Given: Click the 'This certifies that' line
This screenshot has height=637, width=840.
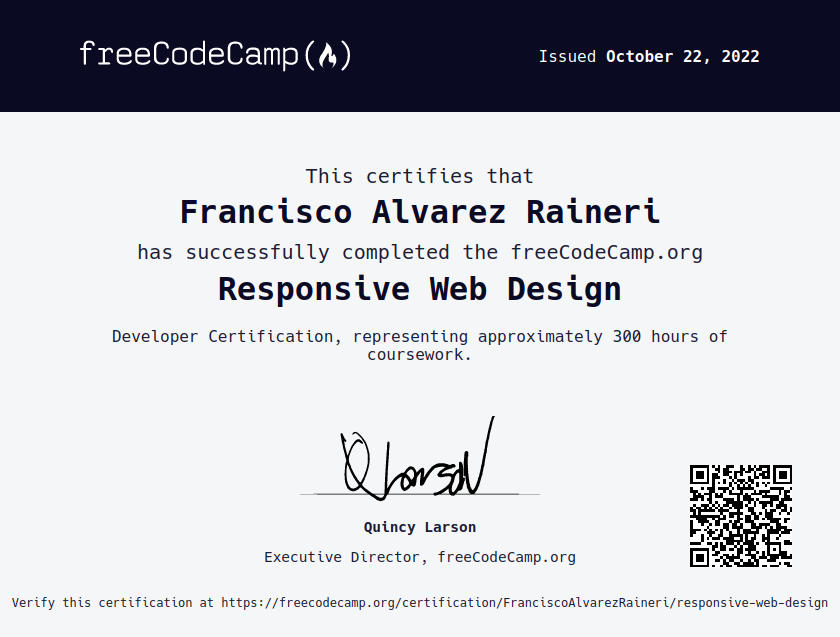Looking at the screenshot, I should pos(419,176).
